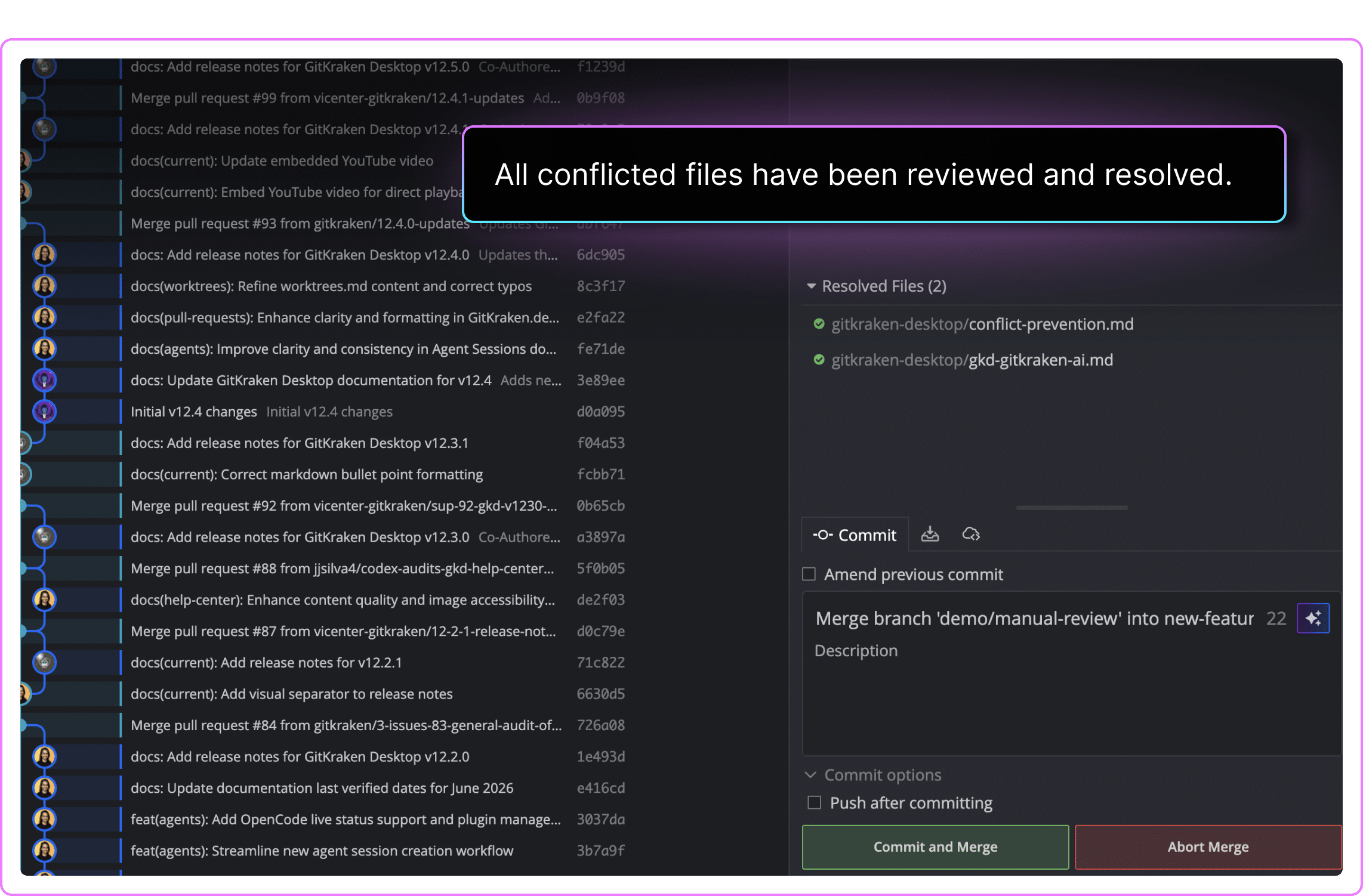
Task: Click the commit tab's commit-node icon
Action: [822, 535]
